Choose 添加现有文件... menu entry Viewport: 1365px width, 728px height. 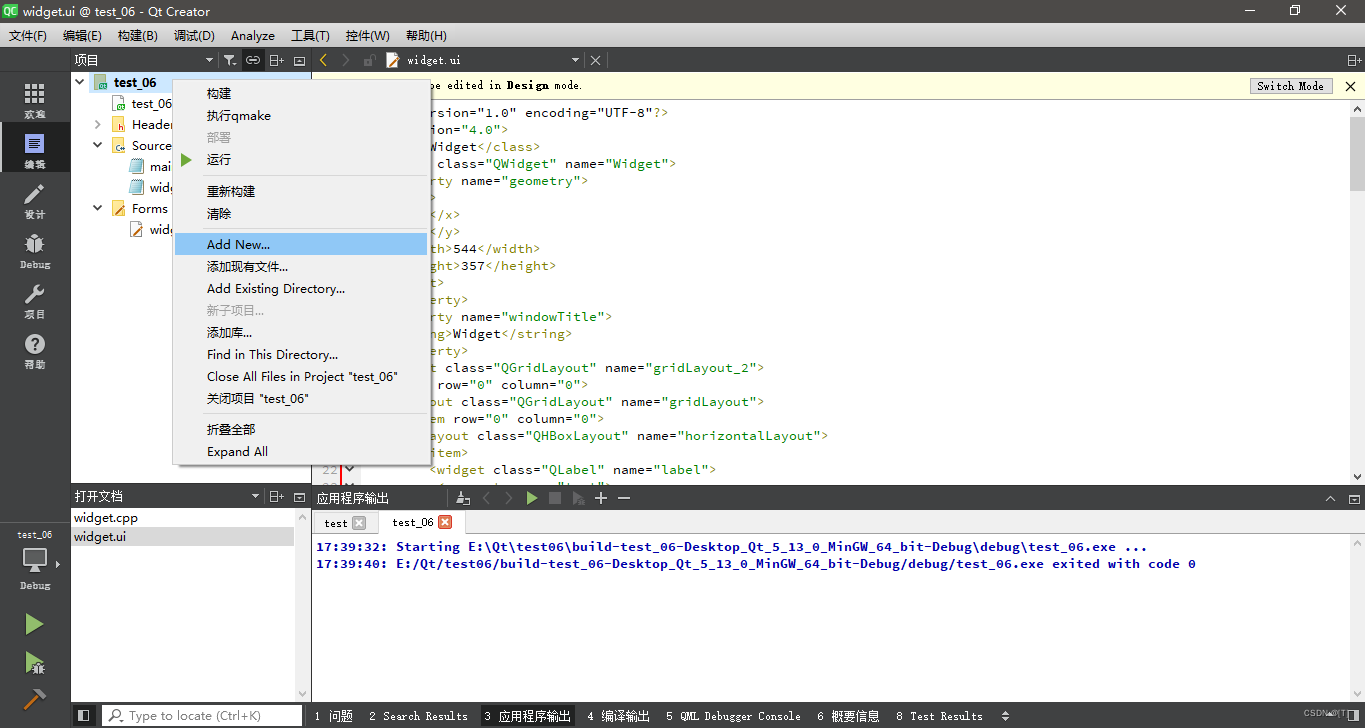(301, 266)
